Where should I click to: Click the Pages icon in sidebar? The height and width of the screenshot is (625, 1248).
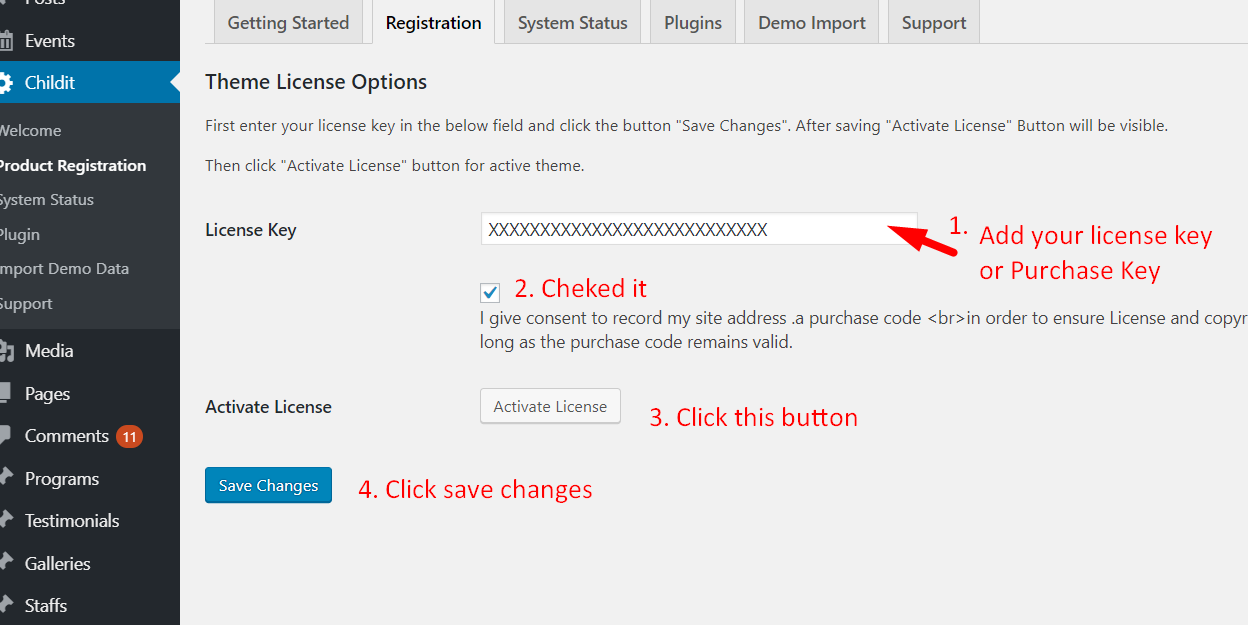6,394
